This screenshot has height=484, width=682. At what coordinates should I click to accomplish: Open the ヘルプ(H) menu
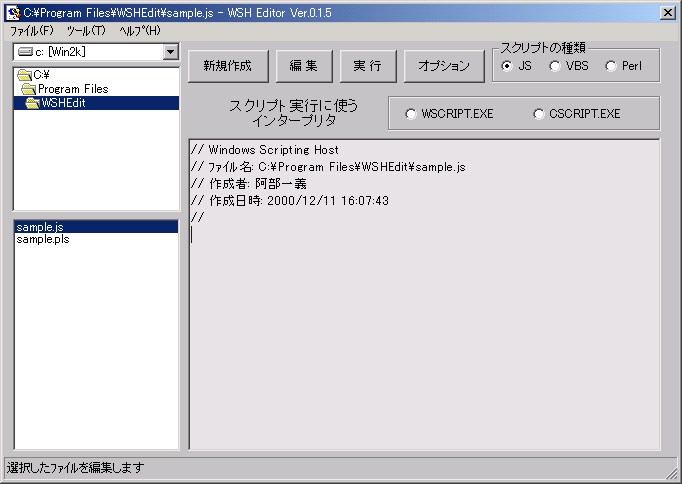click(140, 31)
